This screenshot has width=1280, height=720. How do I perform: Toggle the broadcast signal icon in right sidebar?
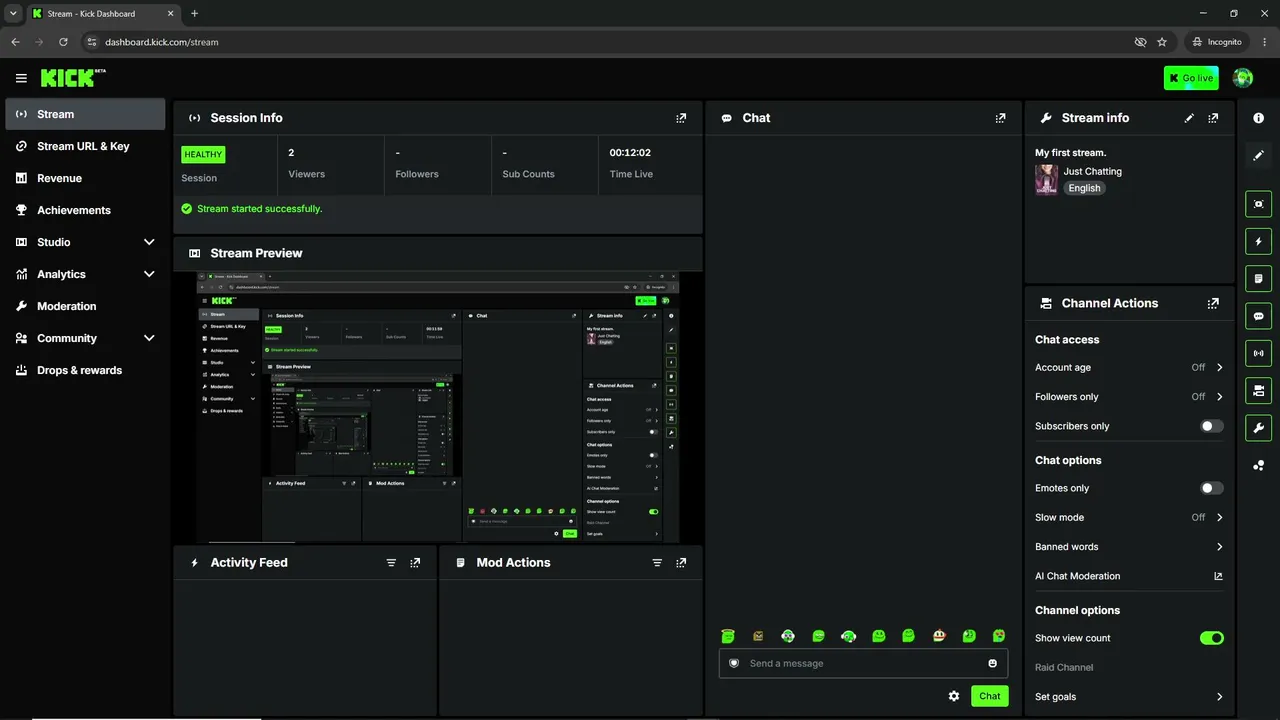click(1258, 353)
